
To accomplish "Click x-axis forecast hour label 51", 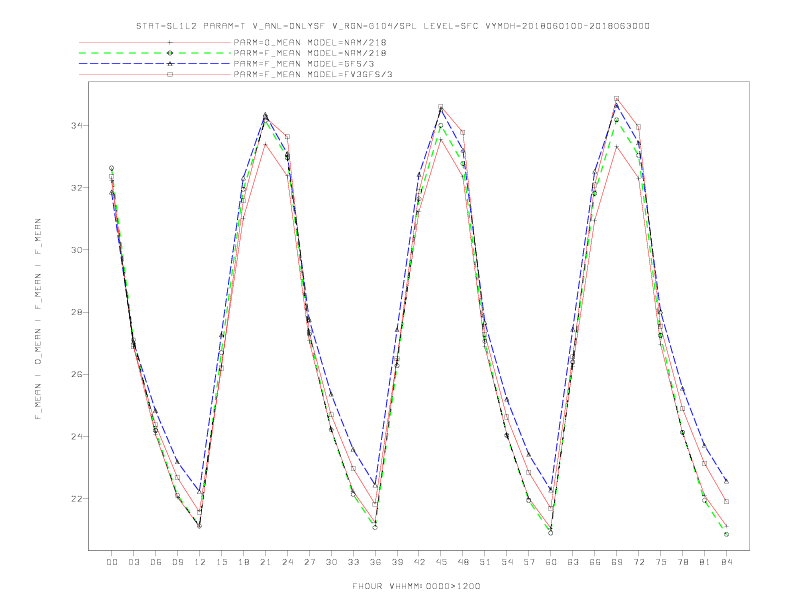I will point(485,562).
